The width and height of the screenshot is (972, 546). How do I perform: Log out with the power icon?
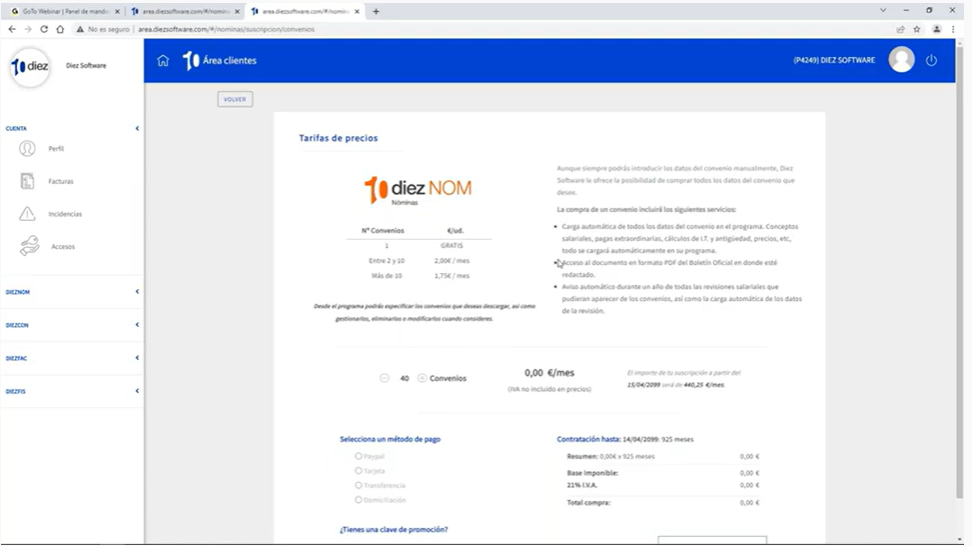click(x=931, y=60)
